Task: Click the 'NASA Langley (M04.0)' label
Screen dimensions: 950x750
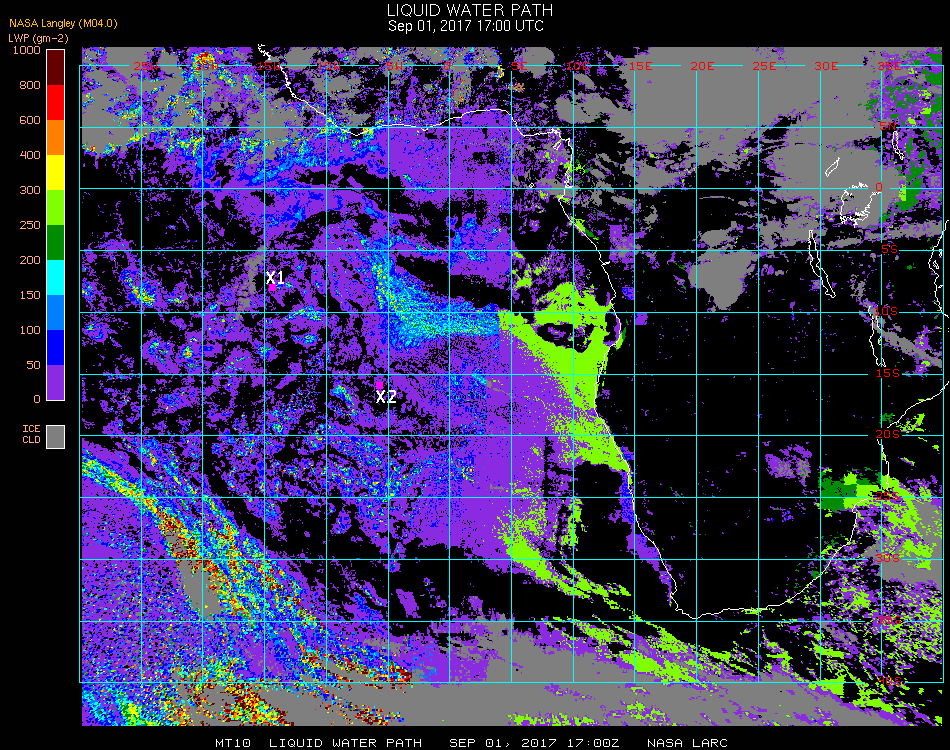Action: click(63, 24)
